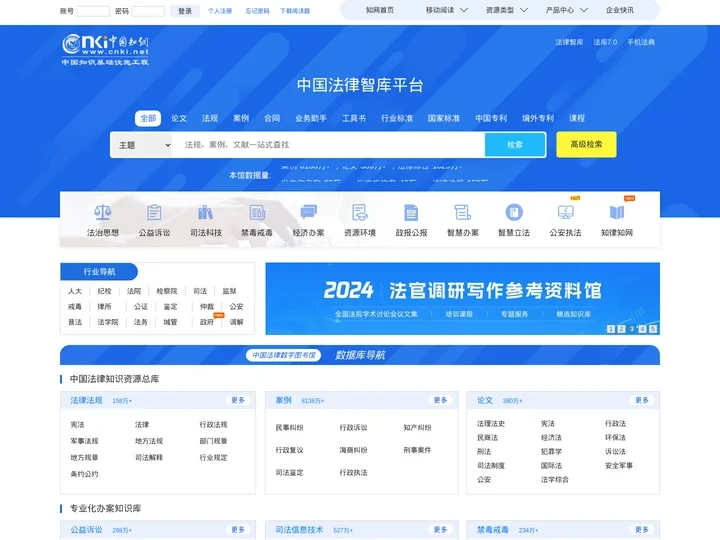The image size is (720, 540).
Task: Open 司法解释 under 法律法规
Action: click(149, 457)
